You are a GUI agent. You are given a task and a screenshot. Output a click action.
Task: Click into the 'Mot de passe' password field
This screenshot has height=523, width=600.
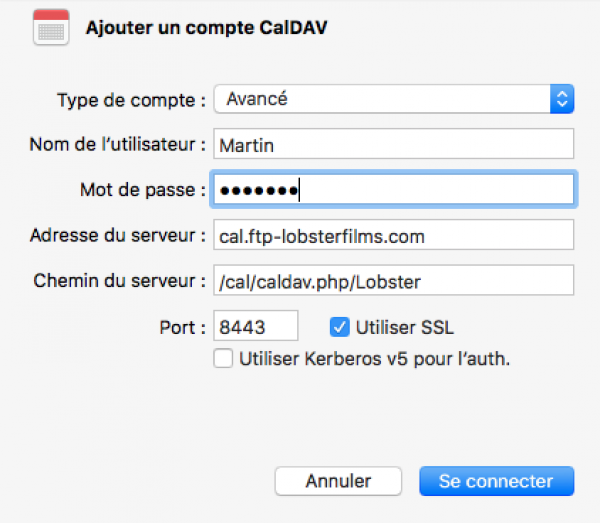pyautogui.click(x=394, y=189)
